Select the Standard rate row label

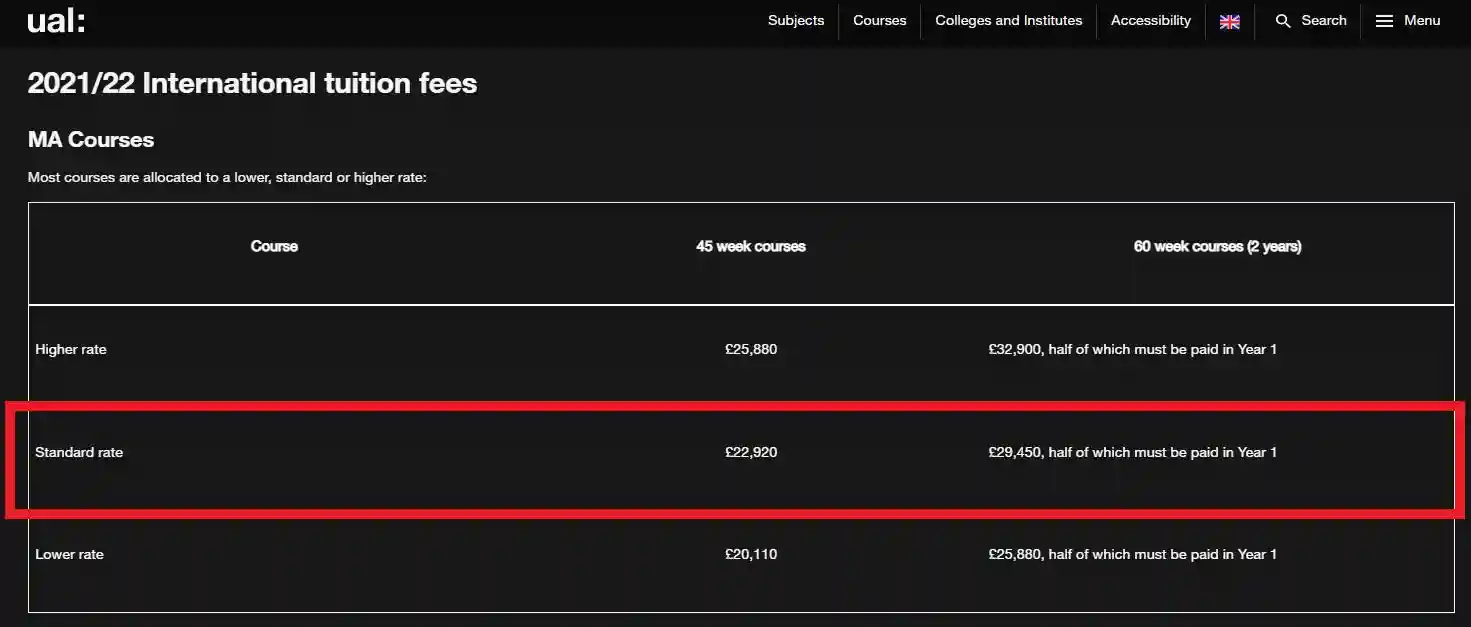[x=79, y=452]
